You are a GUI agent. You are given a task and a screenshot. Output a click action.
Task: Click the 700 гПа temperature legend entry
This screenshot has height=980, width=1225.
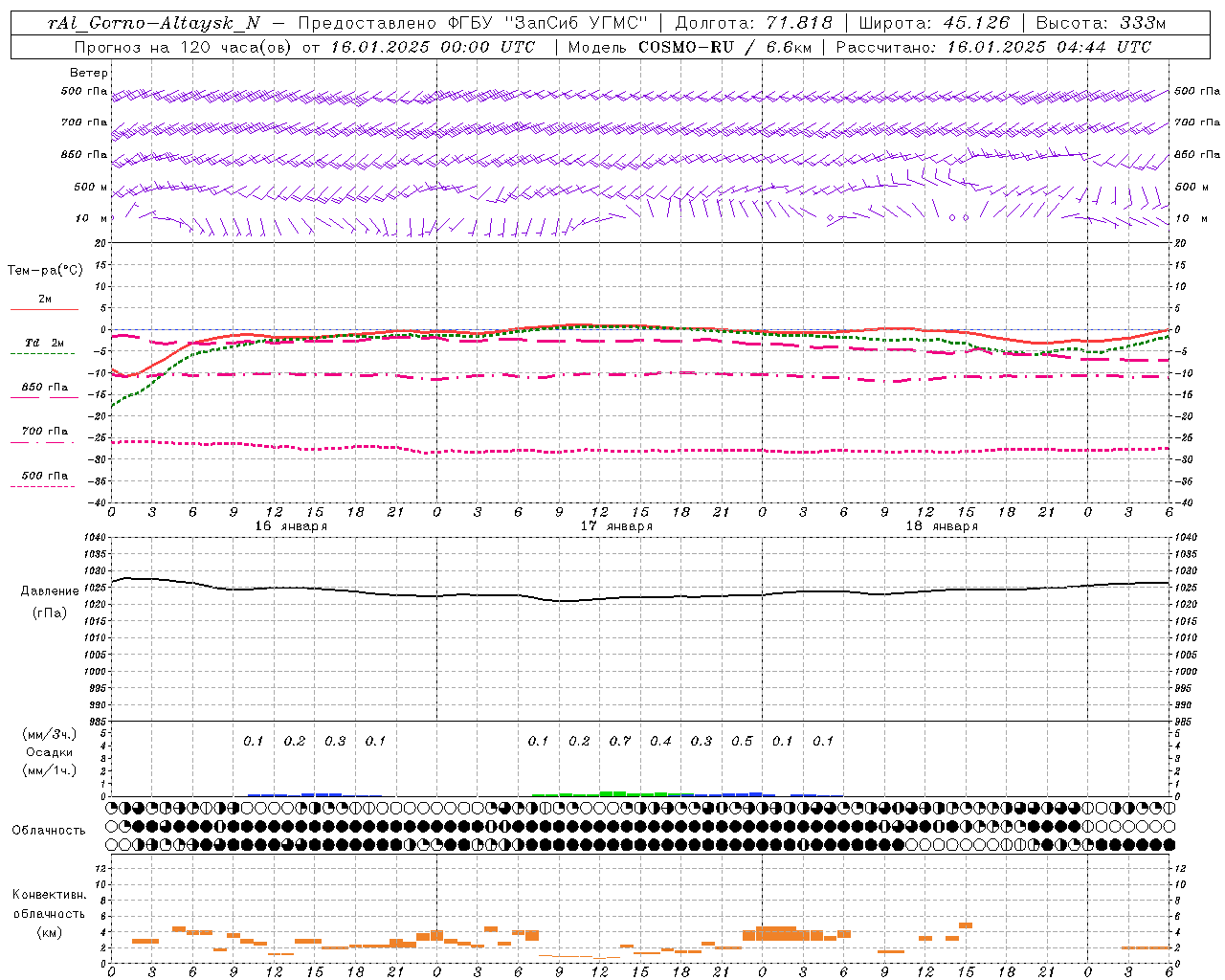point(44,432)
